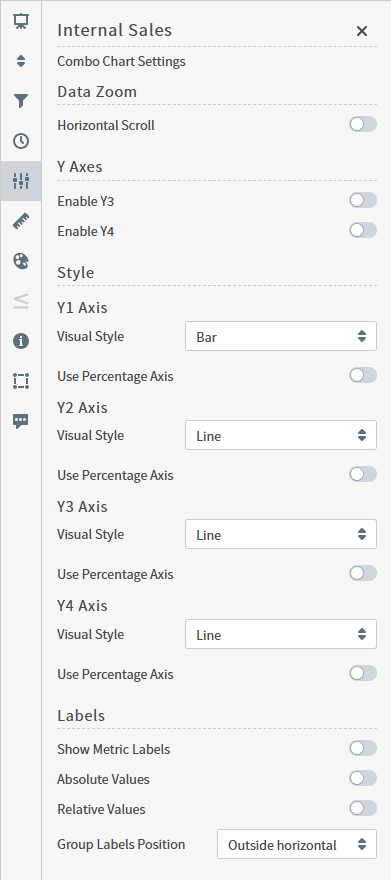Enable the Y4 axis toggle
The image size is (391, 880).
(x=363, y=230)
